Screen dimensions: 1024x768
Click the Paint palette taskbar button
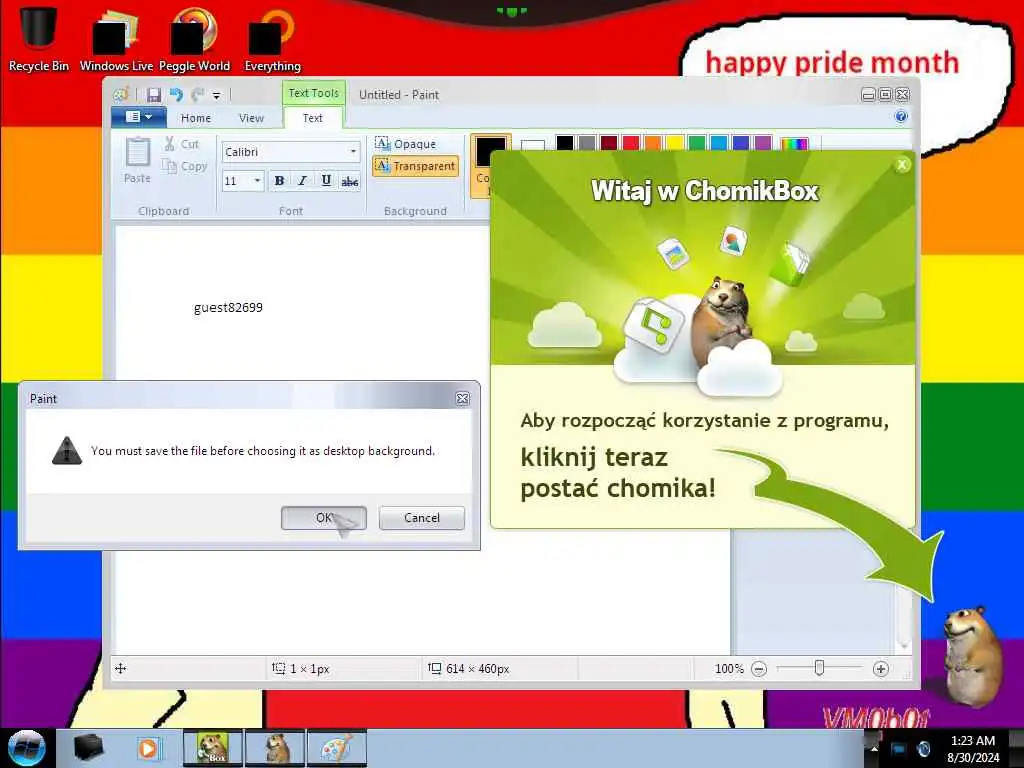point(337,748)
